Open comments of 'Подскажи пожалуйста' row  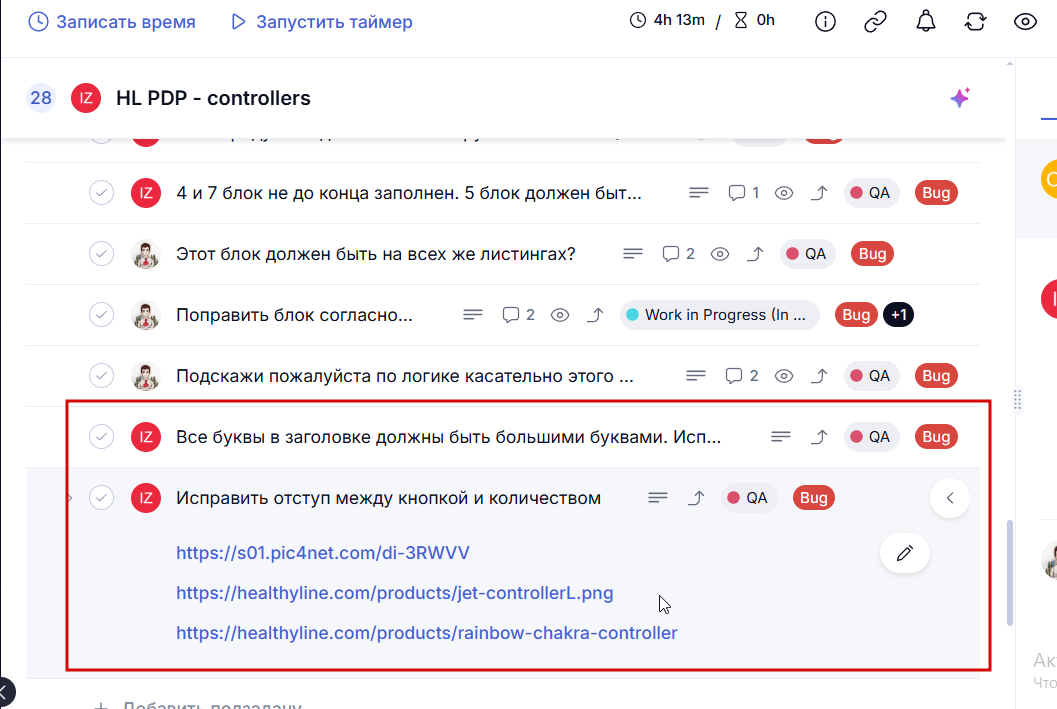click(742, 375)
